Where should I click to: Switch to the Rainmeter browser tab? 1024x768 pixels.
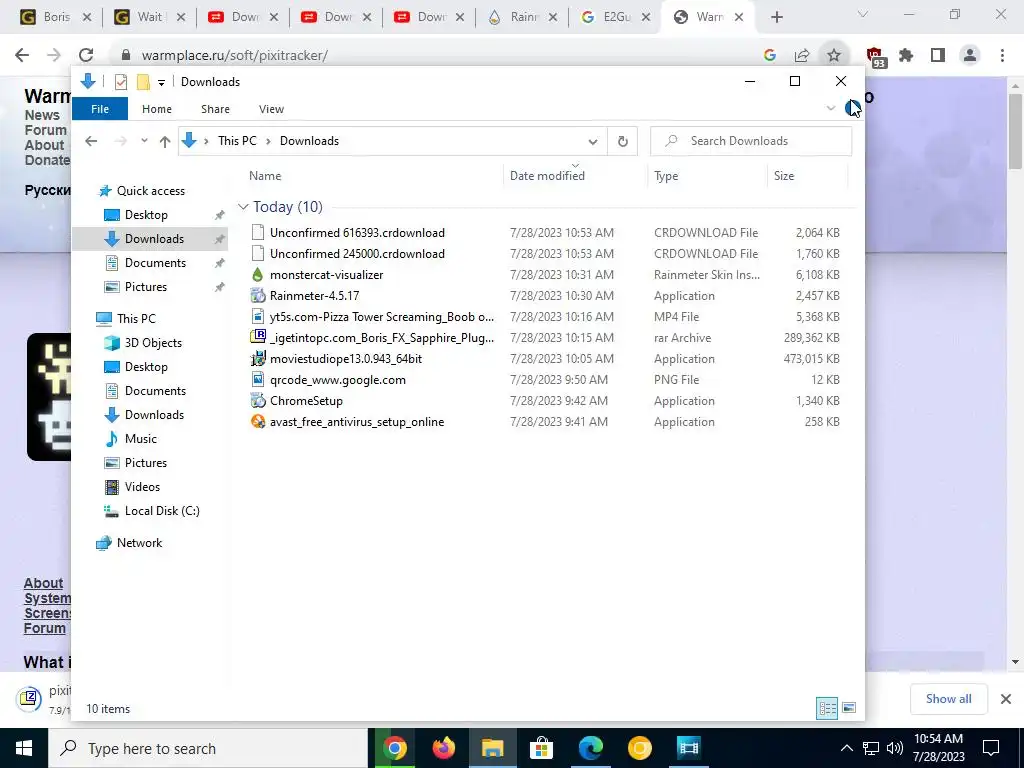coord(522,17)
